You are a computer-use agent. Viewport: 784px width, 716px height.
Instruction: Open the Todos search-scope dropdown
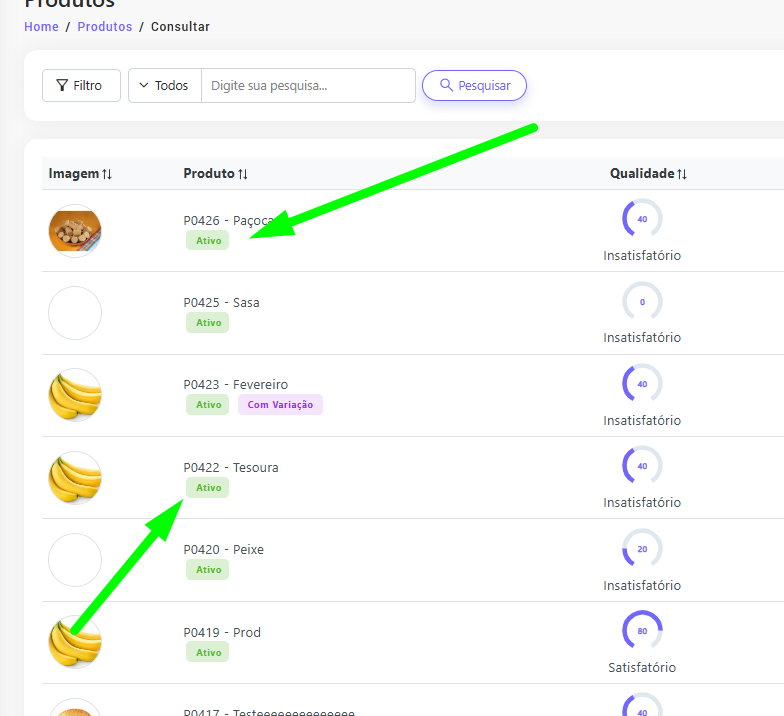point(165,86)
